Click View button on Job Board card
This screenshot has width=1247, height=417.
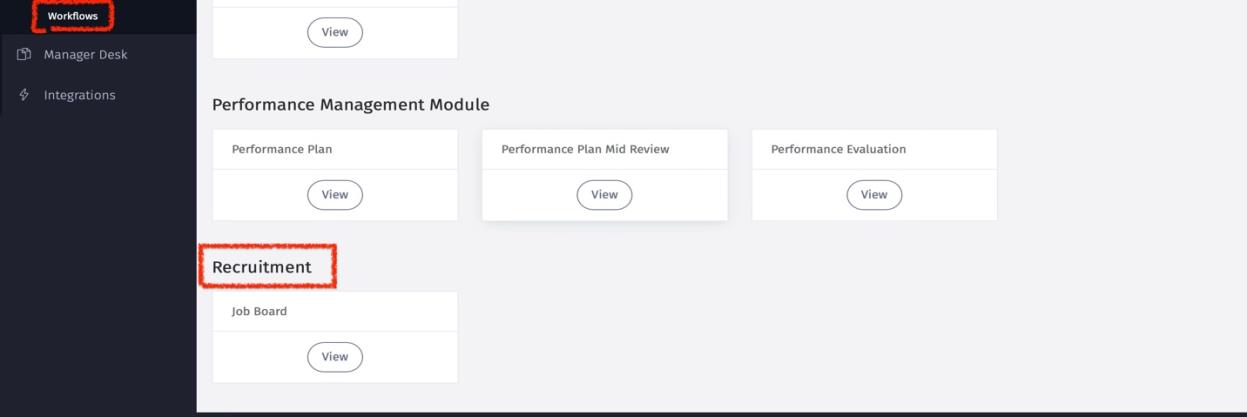pyautogui.click(x=335, y=357)
